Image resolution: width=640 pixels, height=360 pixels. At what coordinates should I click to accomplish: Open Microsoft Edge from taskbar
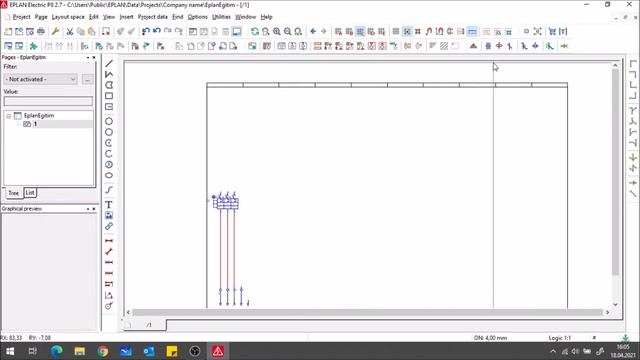pyautogui.click(x=56, y=351)
